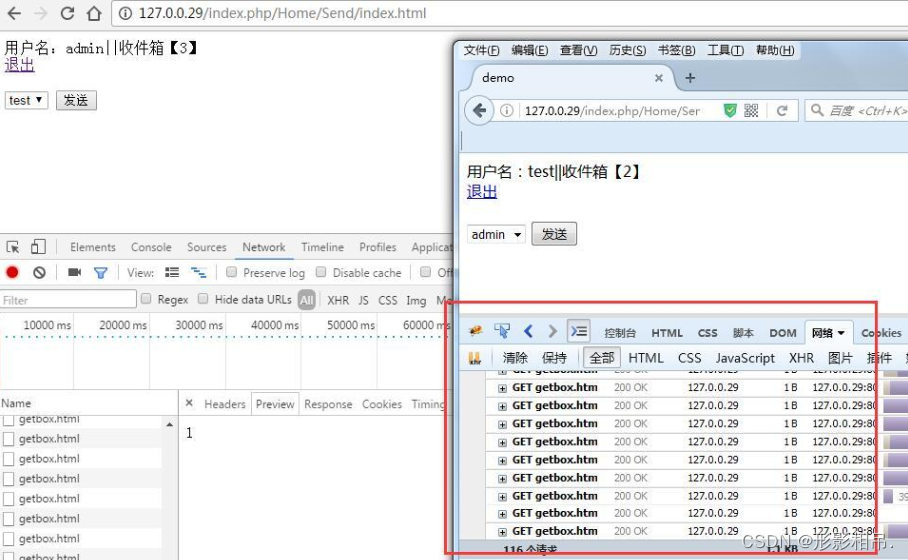The width and height of the screenshot is (908, 560).
Task: Show the Headers tab of request
Action: pyautogui.click(x=225, y=404)
